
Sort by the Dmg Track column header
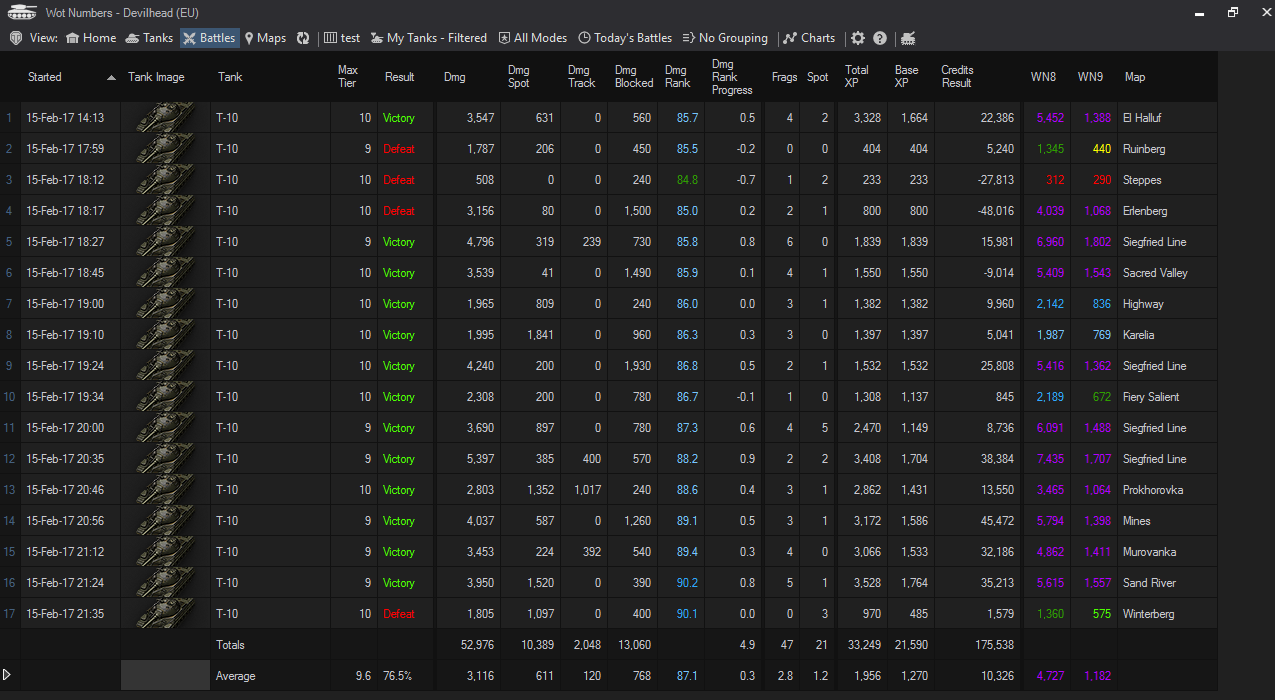[x=584, y=77]
